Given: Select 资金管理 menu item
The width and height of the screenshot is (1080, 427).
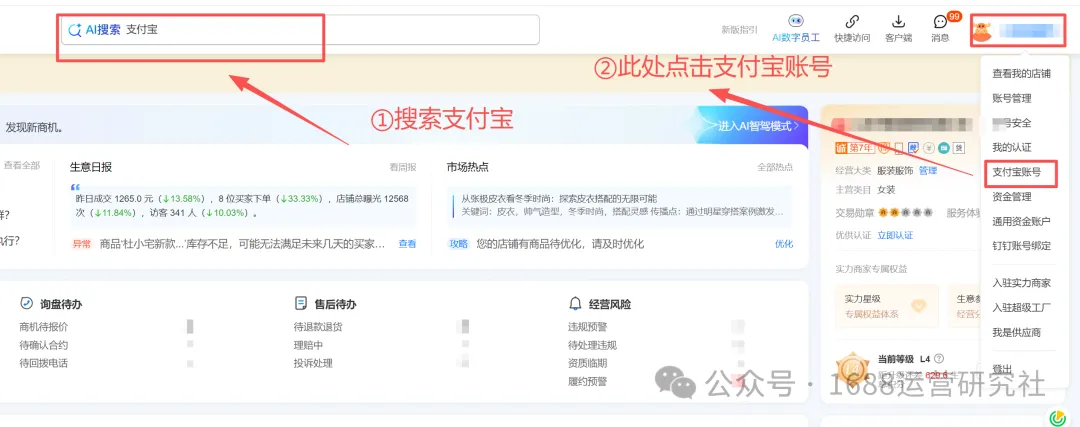Looking at the screenshot, I should [x=1011, y=196].
